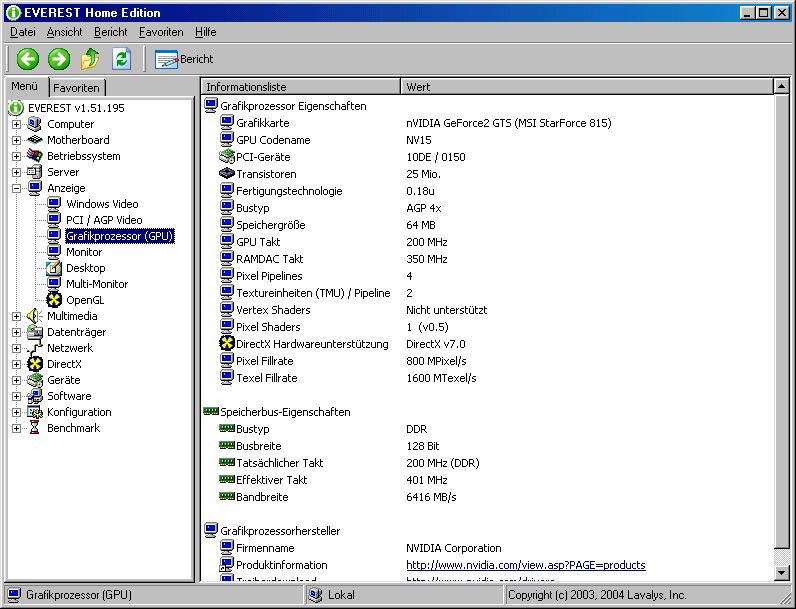Expand the Server tree node
This screenshot has width=796, height=609.
click(x=16, y=172)
